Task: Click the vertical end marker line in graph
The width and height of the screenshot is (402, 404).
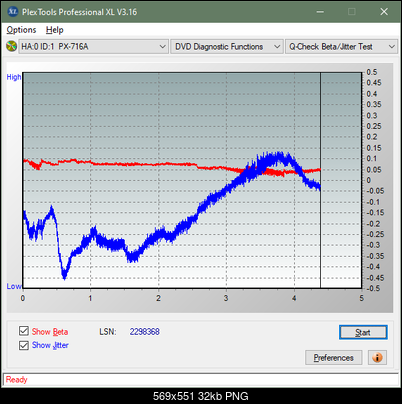Action: coord(320,180)
